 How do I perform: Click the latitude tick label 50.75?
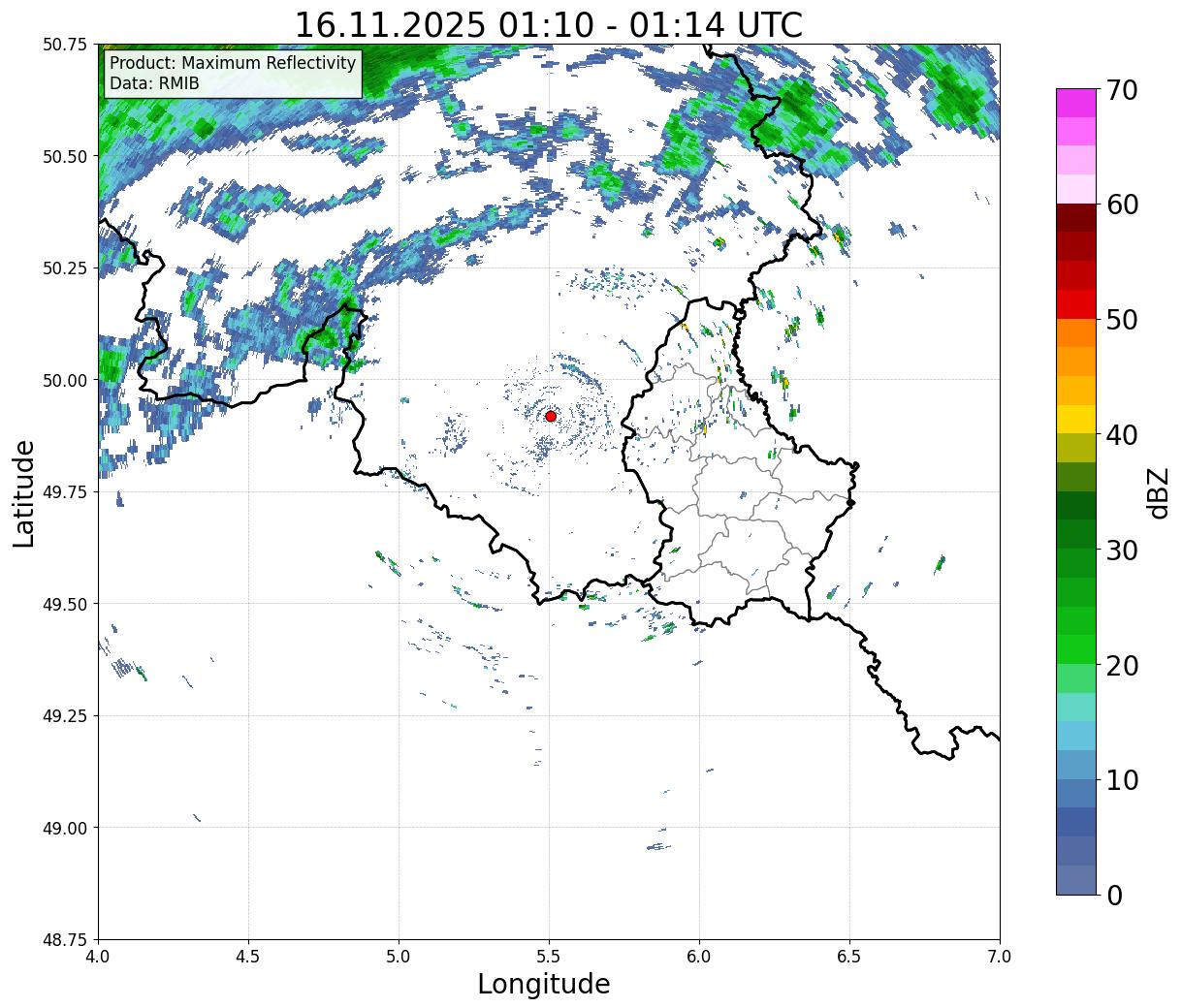(65, 45)
